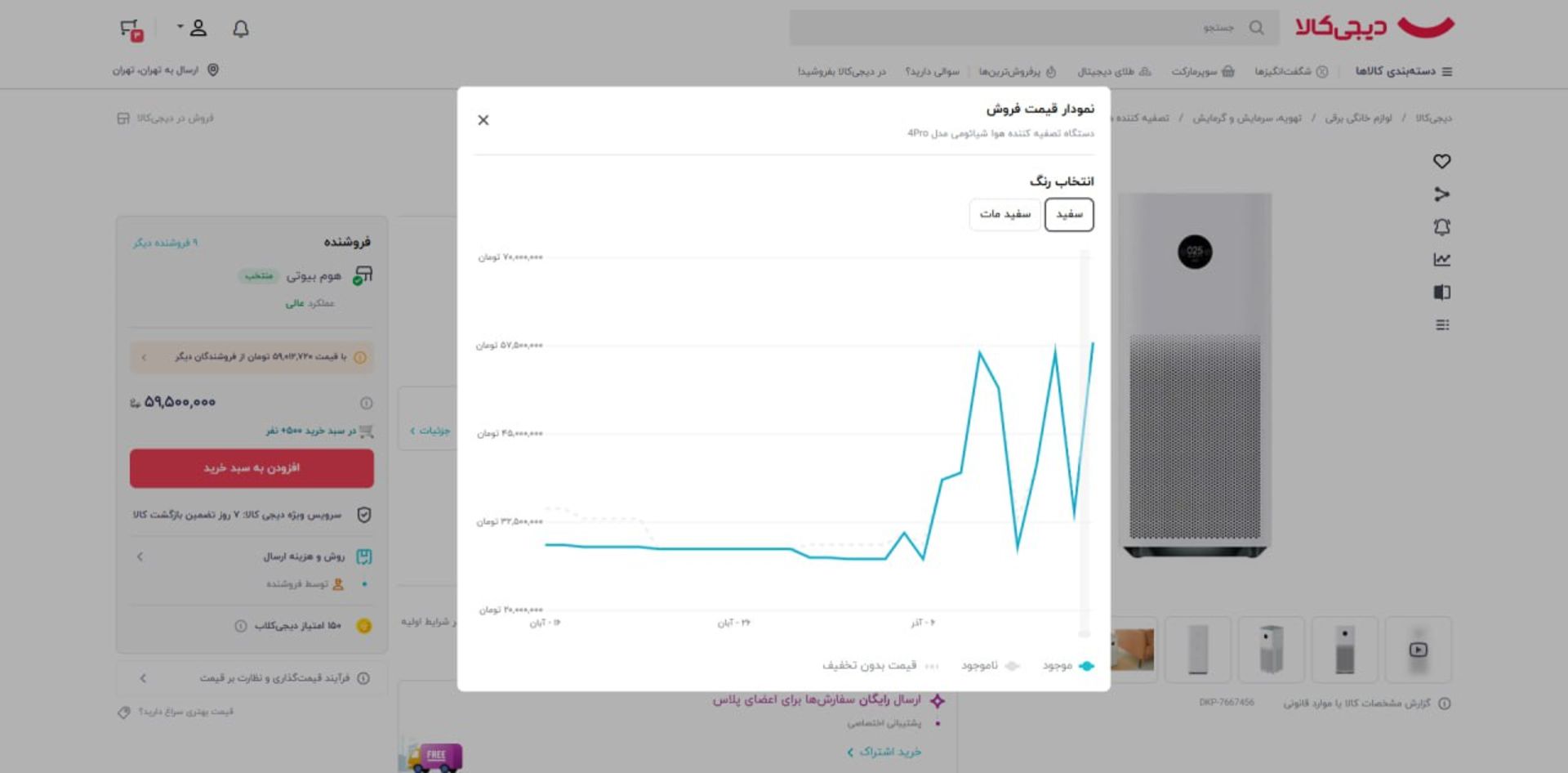
Task: Click the shopping cart icon
Action: tap(131, 30)
